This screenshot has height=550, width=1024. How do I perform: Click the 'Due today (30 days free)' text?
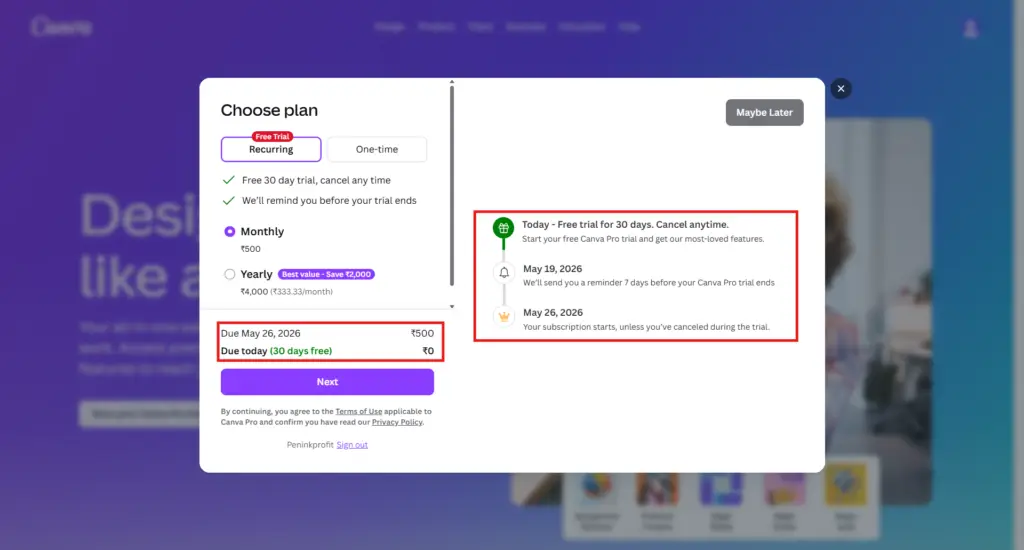pos(276,351)
